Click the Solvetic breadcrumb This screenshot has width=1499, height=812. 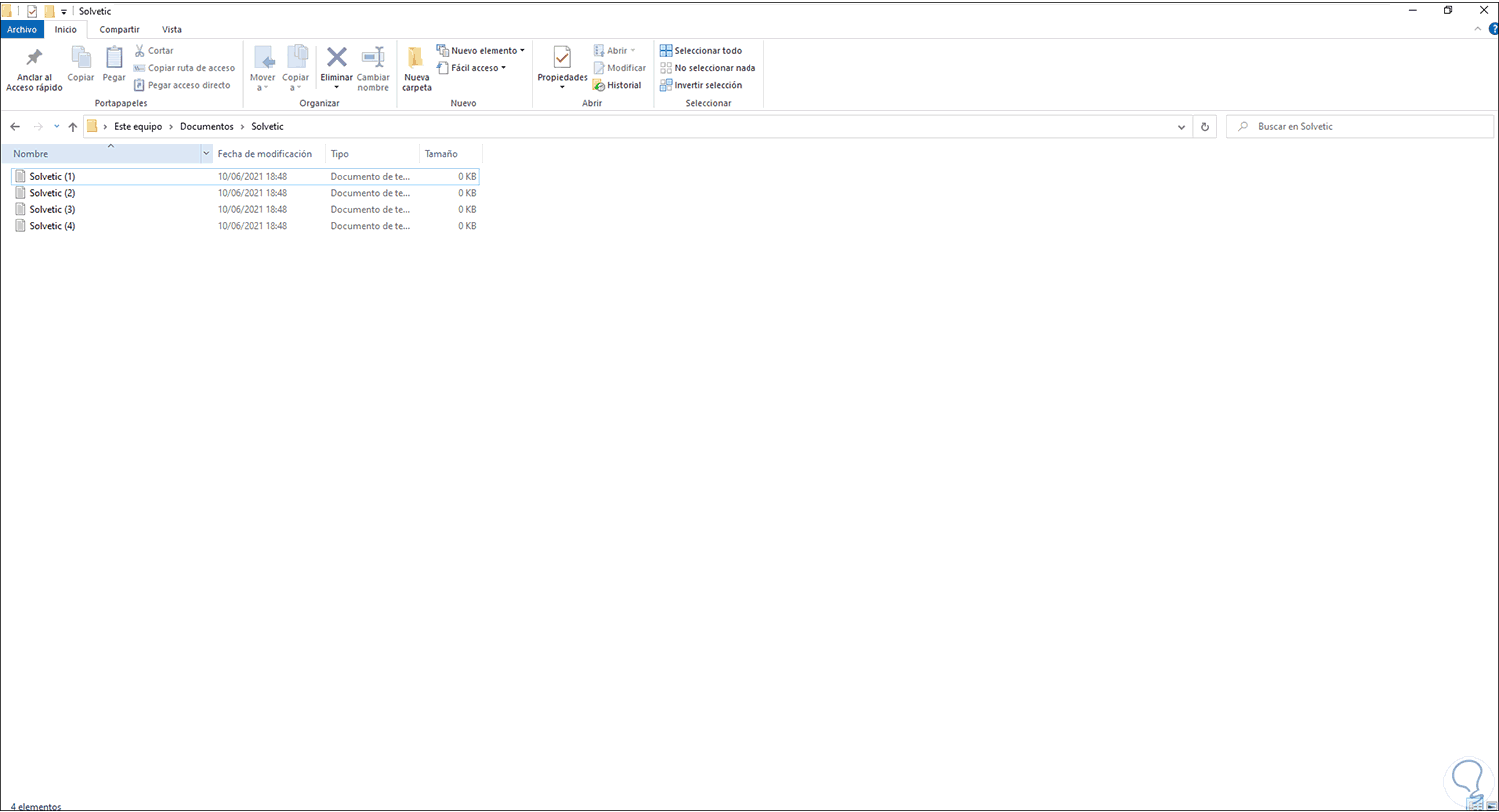(268, 127)
